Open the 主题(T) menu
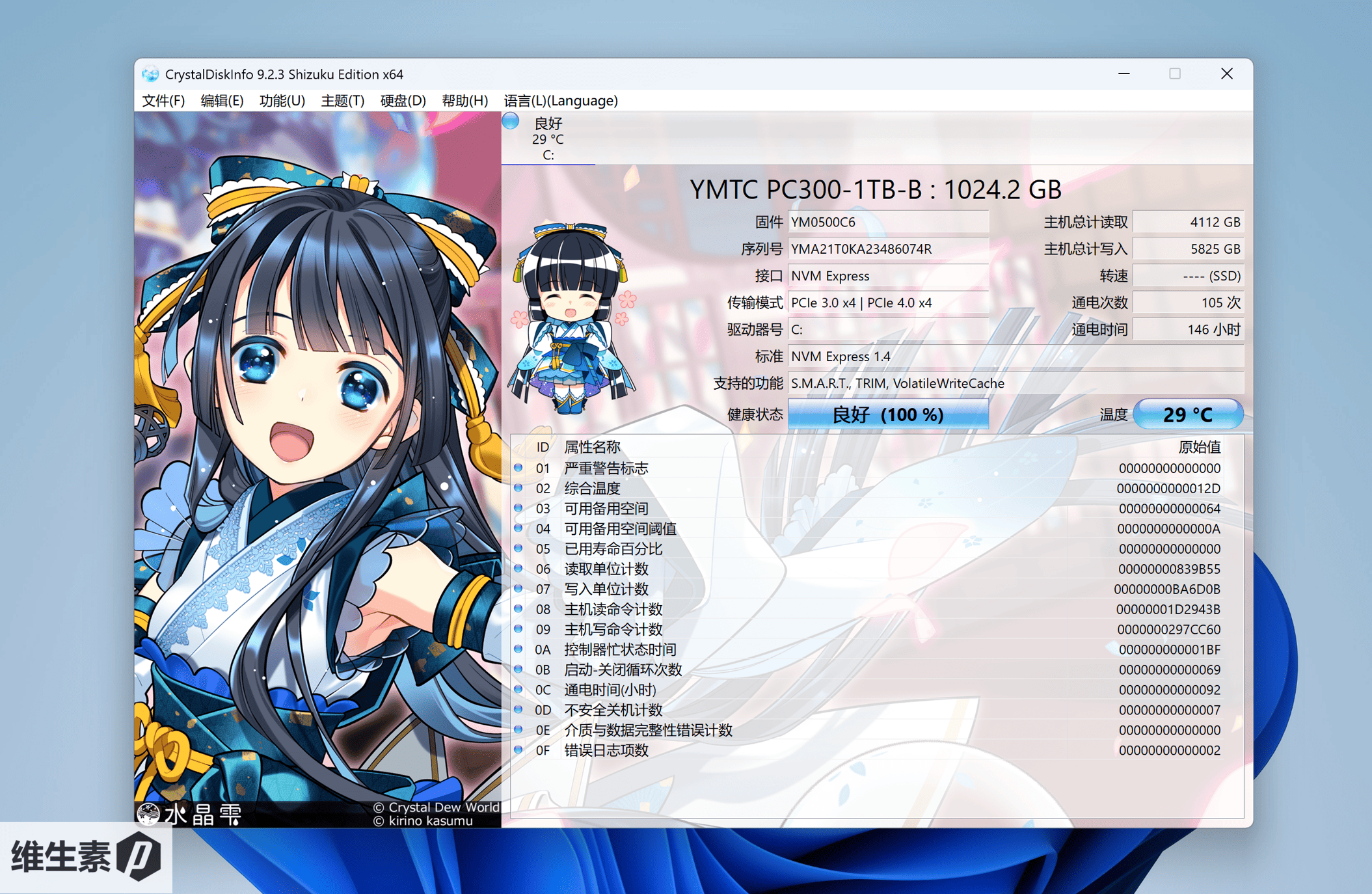1372x894 pixels. click(342, 101)
